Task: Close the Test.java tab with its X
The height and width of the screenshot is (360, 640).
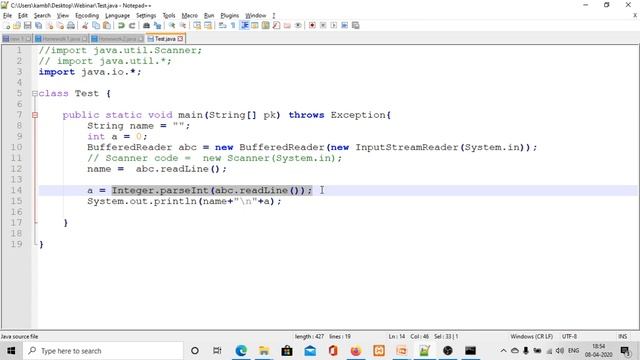Action: (180, 39)
